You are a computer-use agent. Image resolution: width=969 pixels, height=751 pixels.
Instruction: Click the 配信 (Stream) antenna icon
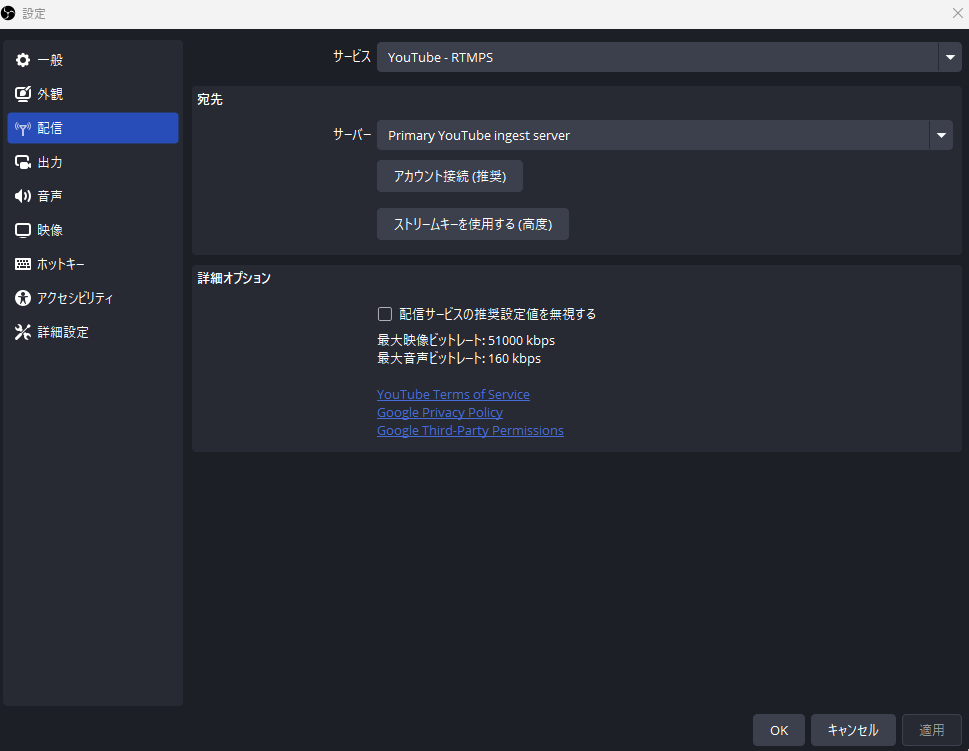(x=22, y=127)
